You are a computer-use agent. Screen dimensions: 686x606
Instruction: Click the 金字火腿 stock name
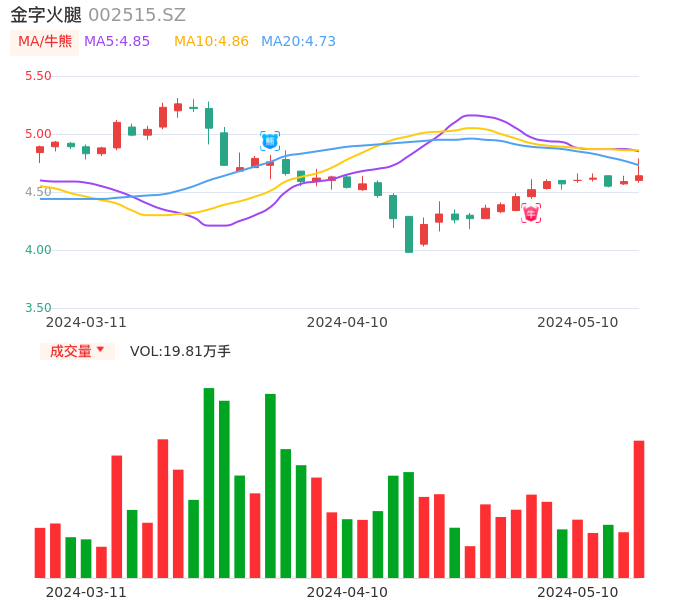[x=46, y=15]
